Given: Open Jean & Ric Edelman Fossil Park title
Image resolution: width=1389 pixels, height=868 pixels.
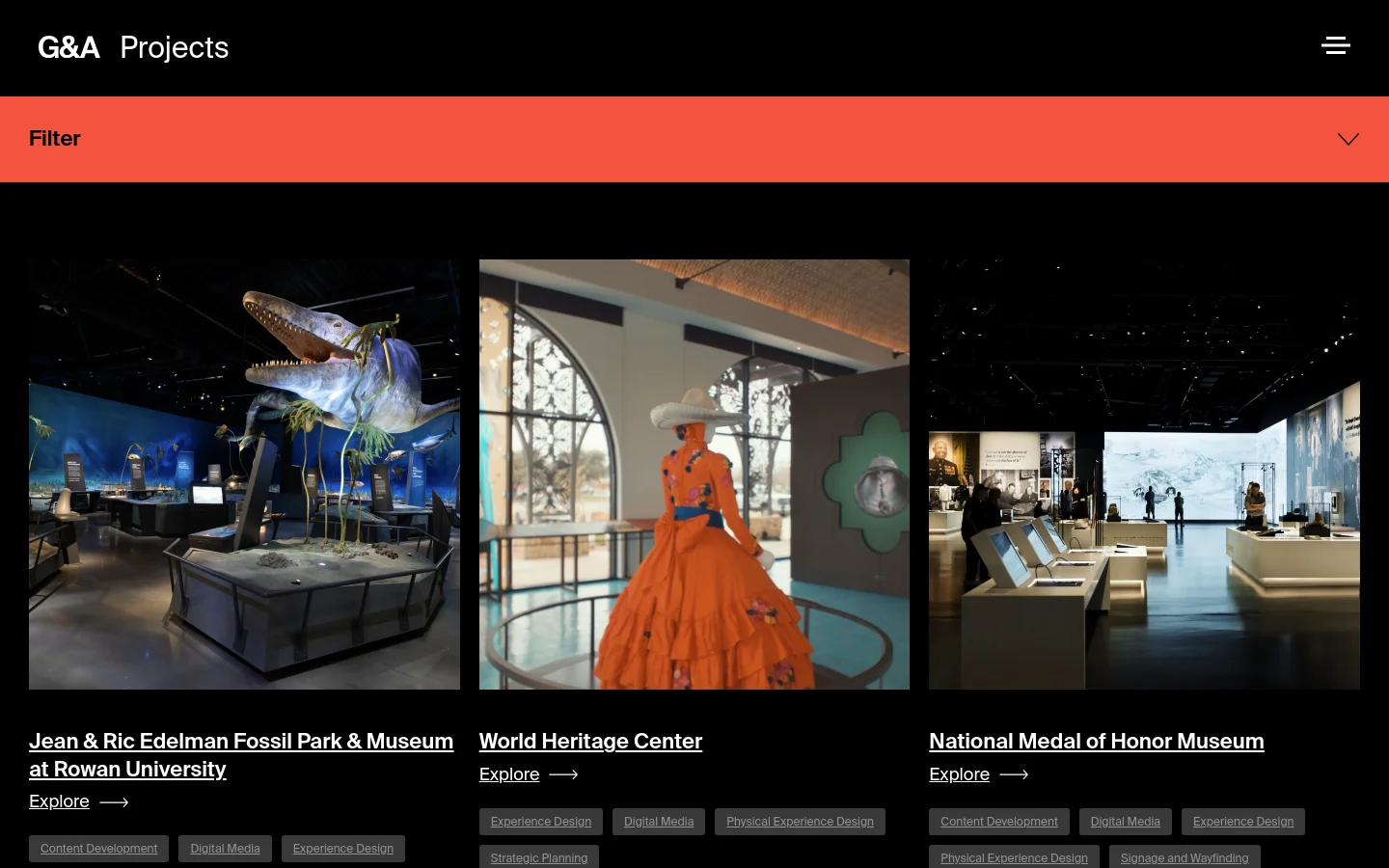Looking at the screenshot, I should pyautogui.click(x=241, y=755).
